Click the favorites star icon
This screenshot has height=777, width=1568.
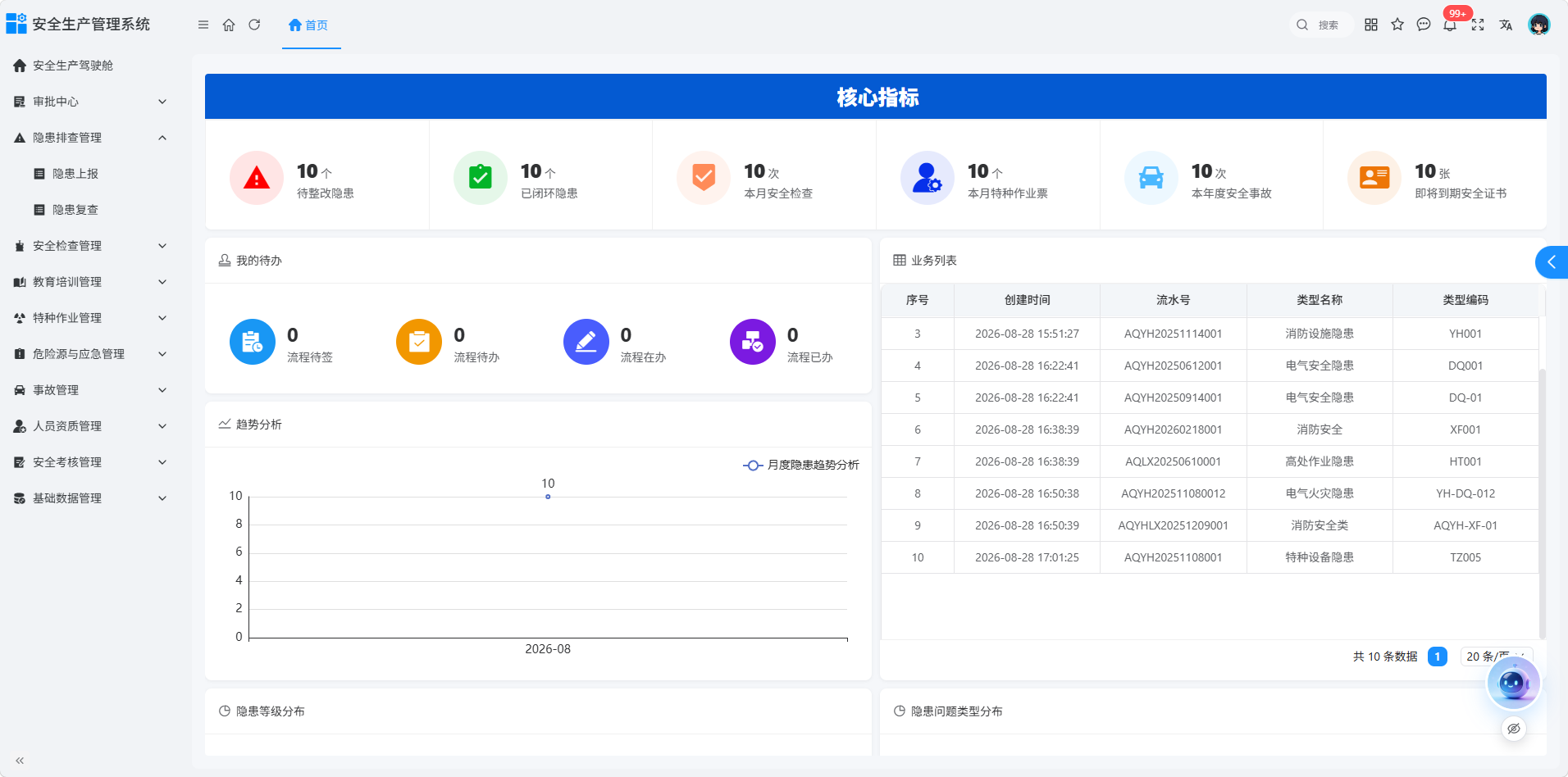(1397, 25)
